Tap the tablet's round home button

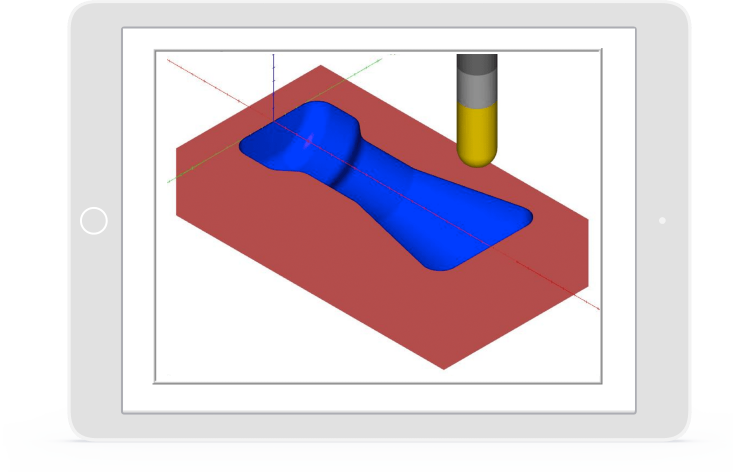[94, 221]
